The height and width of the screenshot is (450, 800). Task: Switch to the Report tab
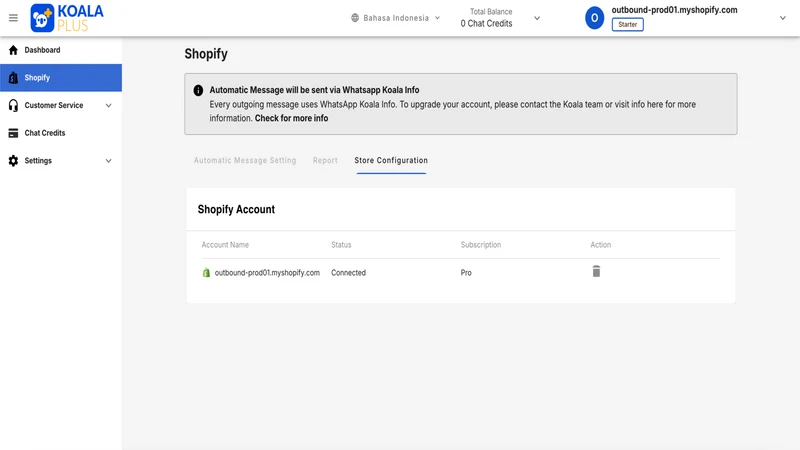tap(325, 160)
